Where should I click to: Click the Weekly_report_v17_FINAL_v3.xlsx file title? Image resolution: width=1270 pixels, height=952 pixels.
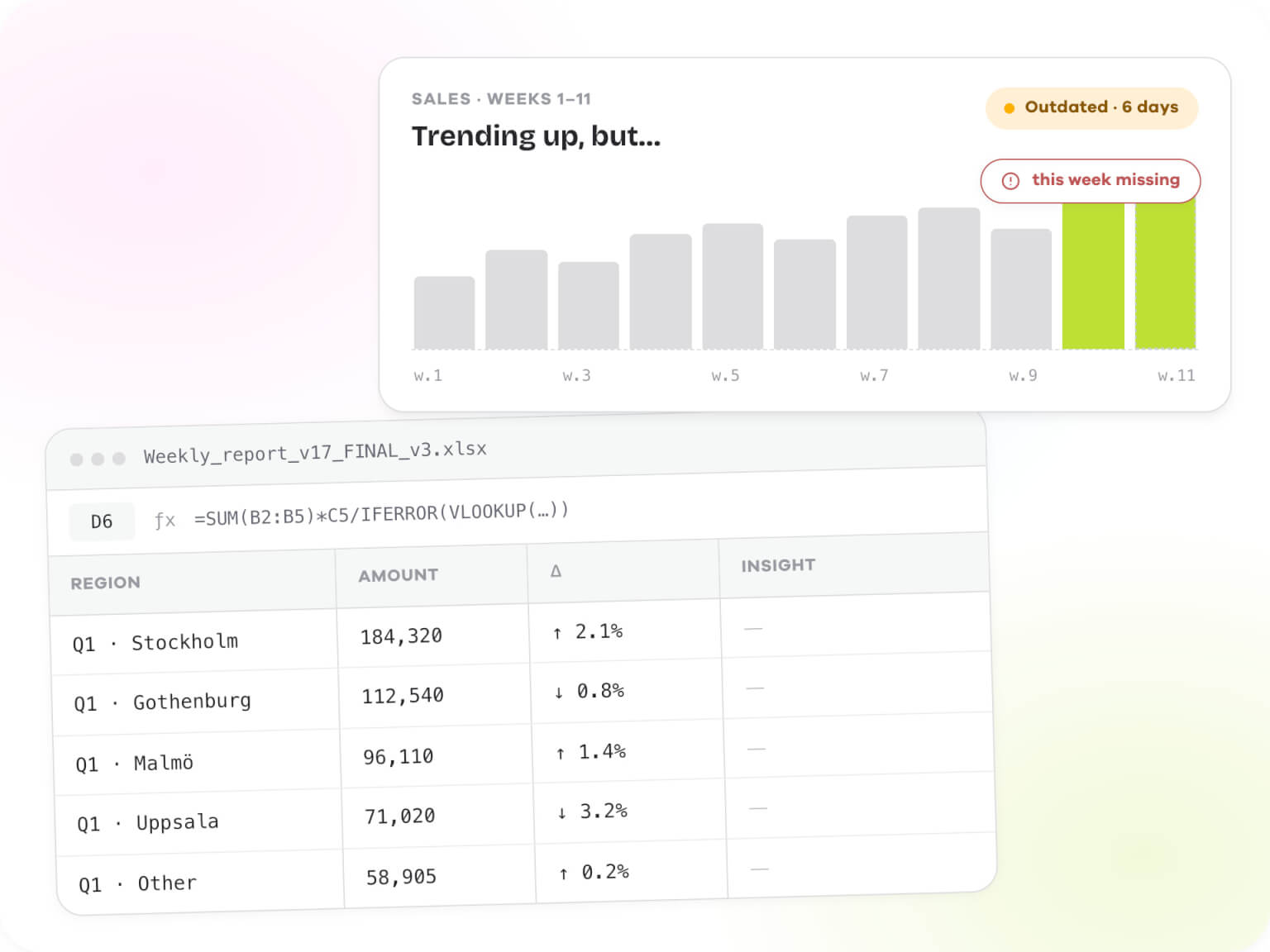pyautogui.click(x=315, y=452)
